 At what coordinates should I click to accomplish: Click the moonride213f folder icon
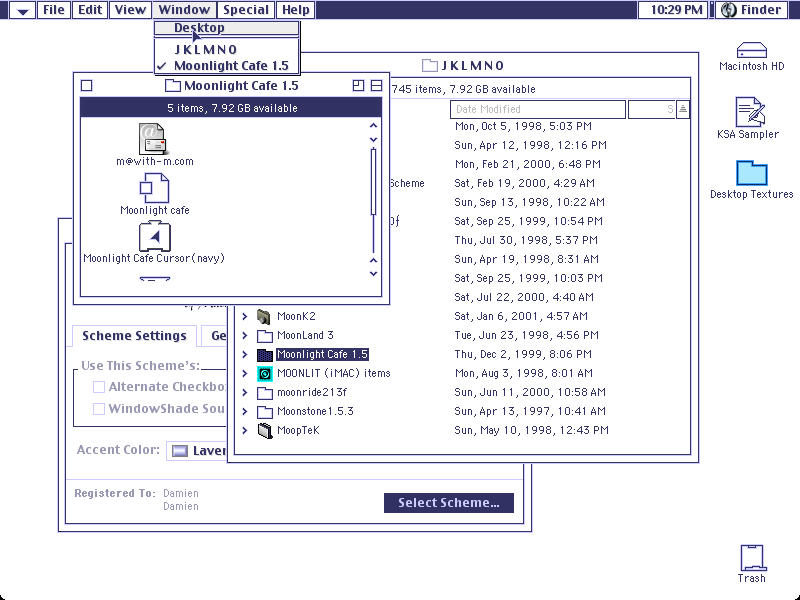pyautogui.click(x=264, y=392)
